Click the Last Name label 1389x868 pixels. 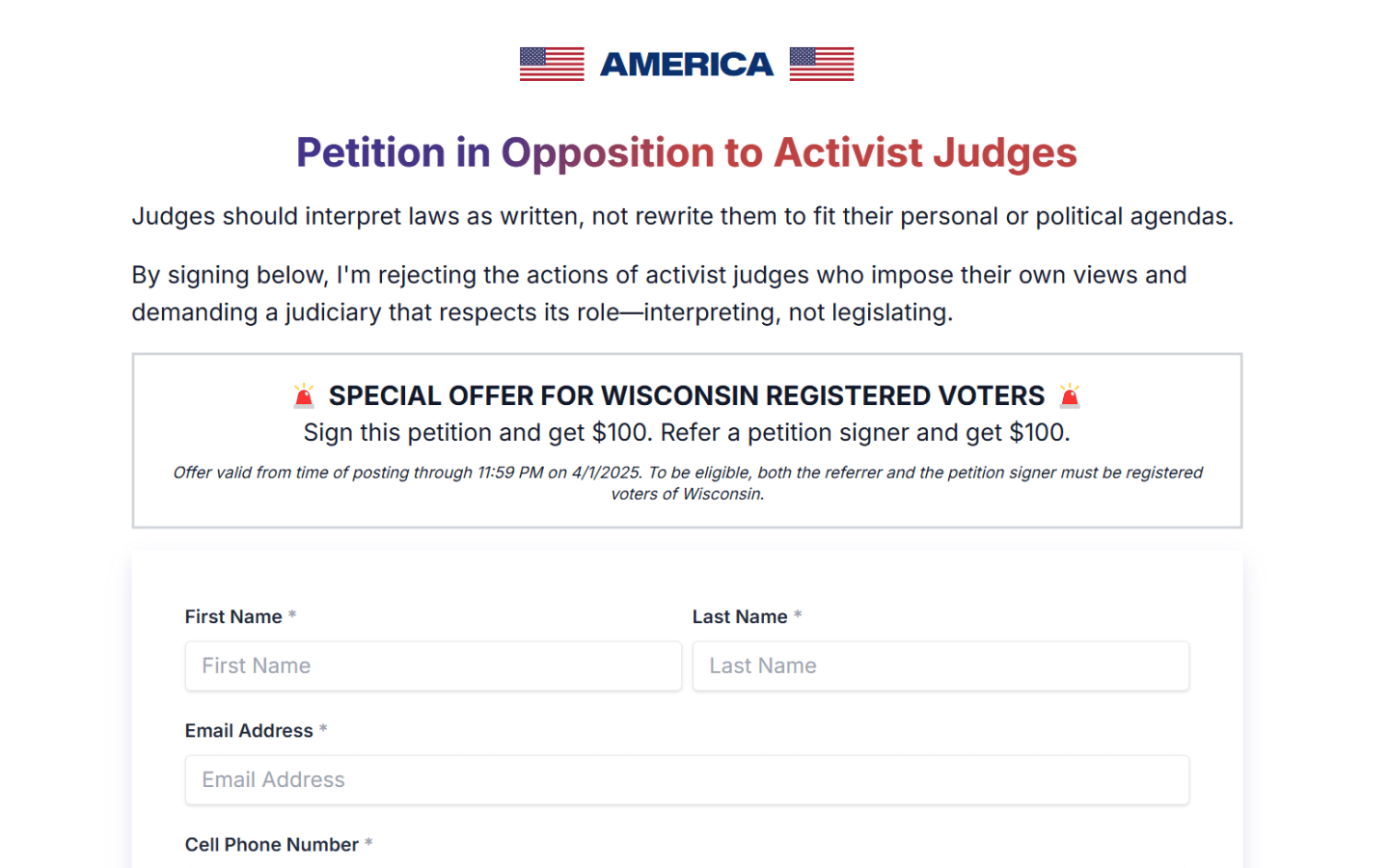(740, 617)
